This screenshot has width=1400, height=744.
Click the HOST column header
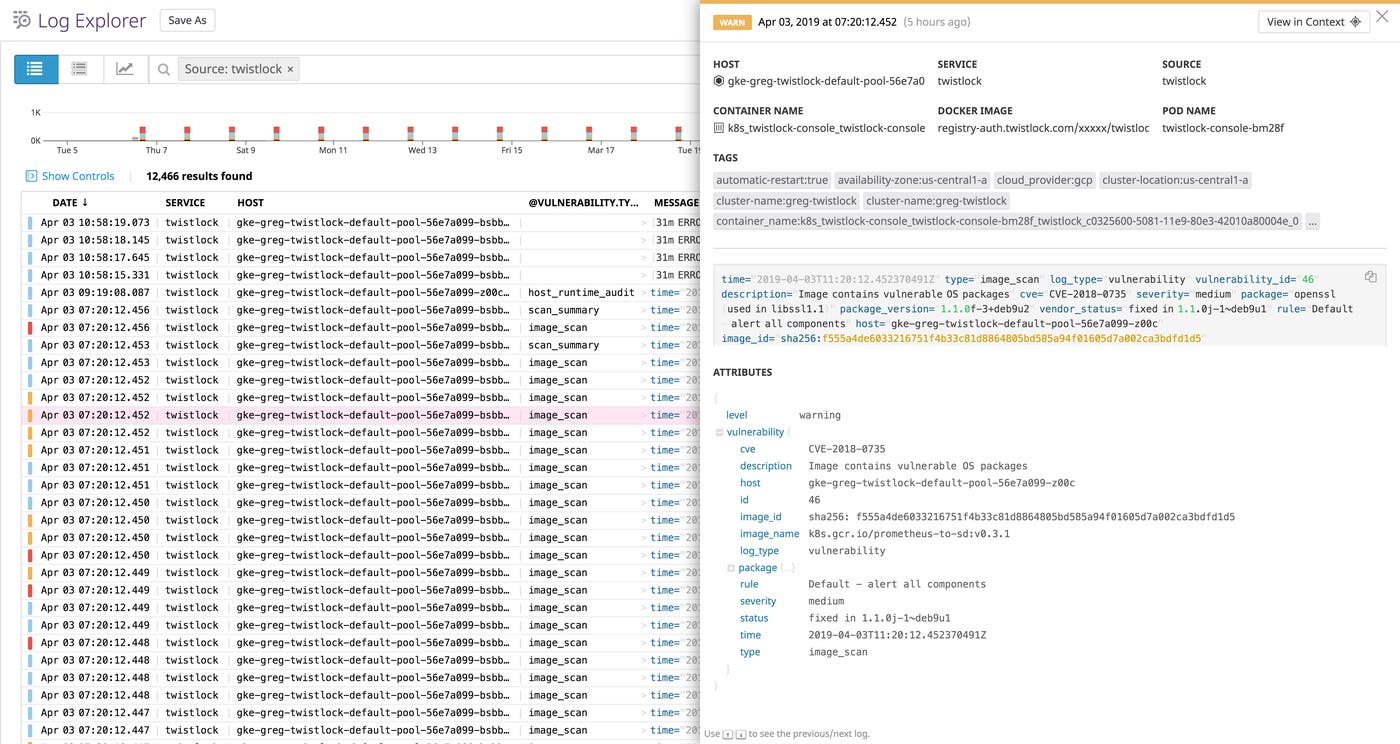point(250,203)
